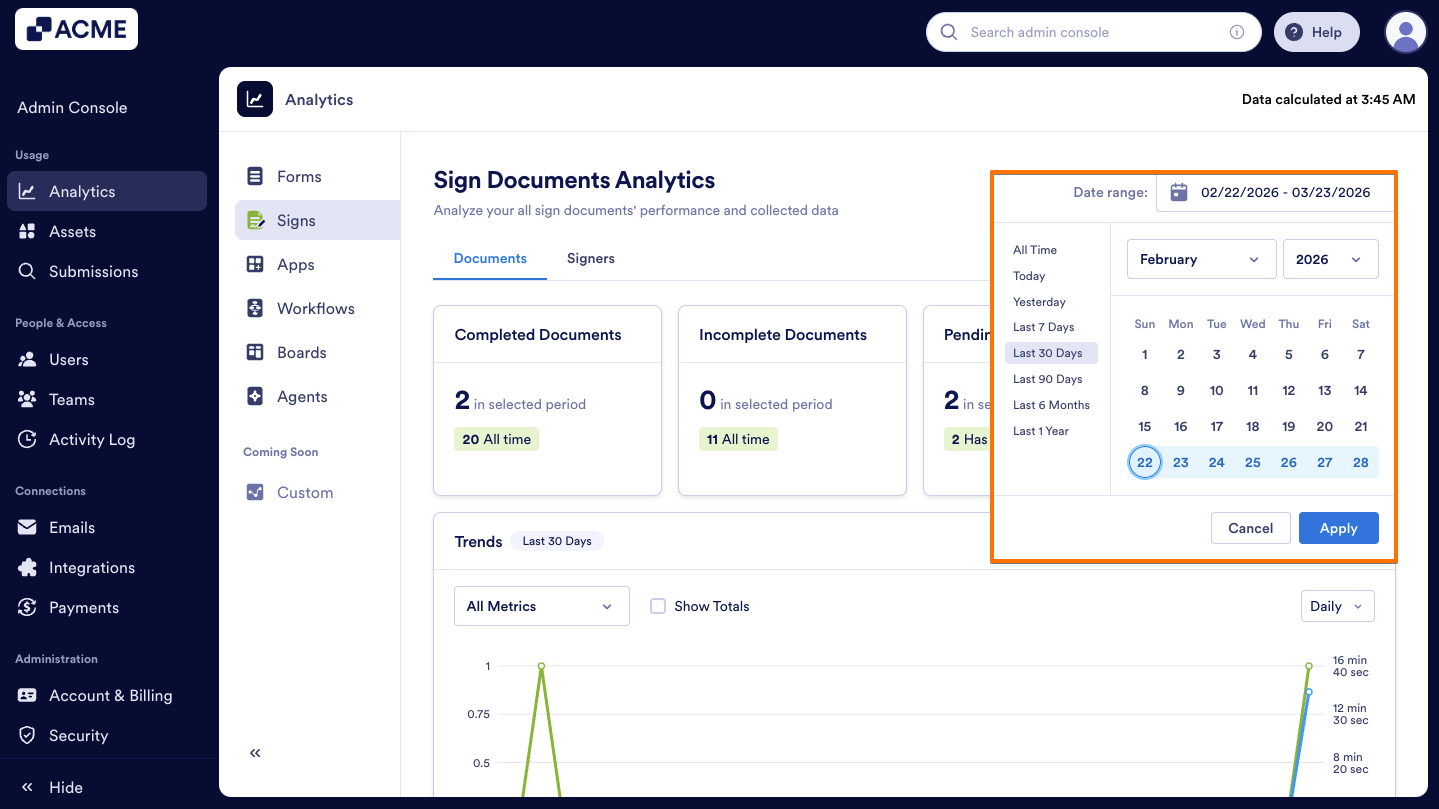Click day 22 in the calendar
This screenshot has height=809, width=1439.
click(1144, 462)
